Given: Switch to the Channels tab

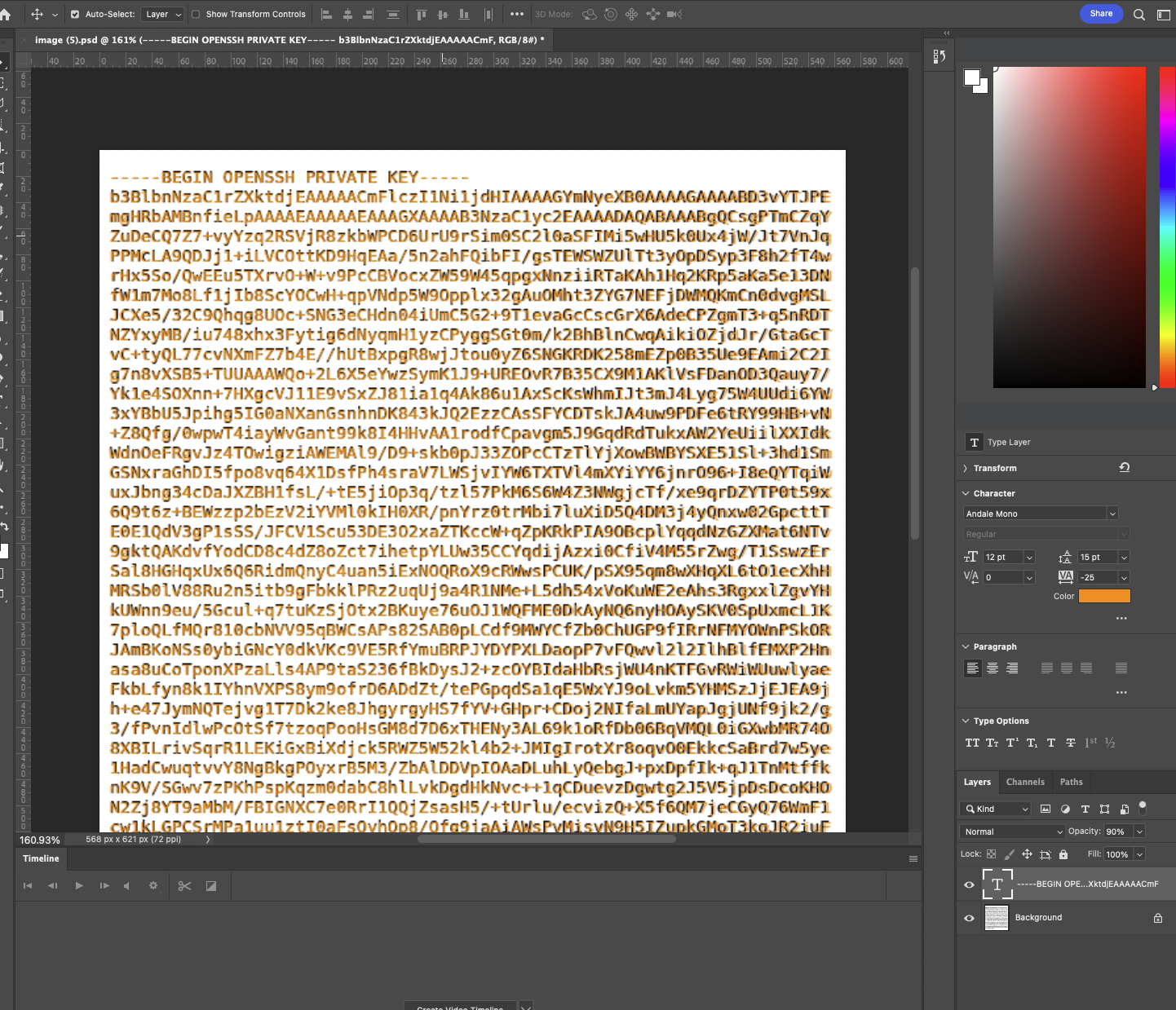Looking at the screenshot, I should tap(1025, 782).
